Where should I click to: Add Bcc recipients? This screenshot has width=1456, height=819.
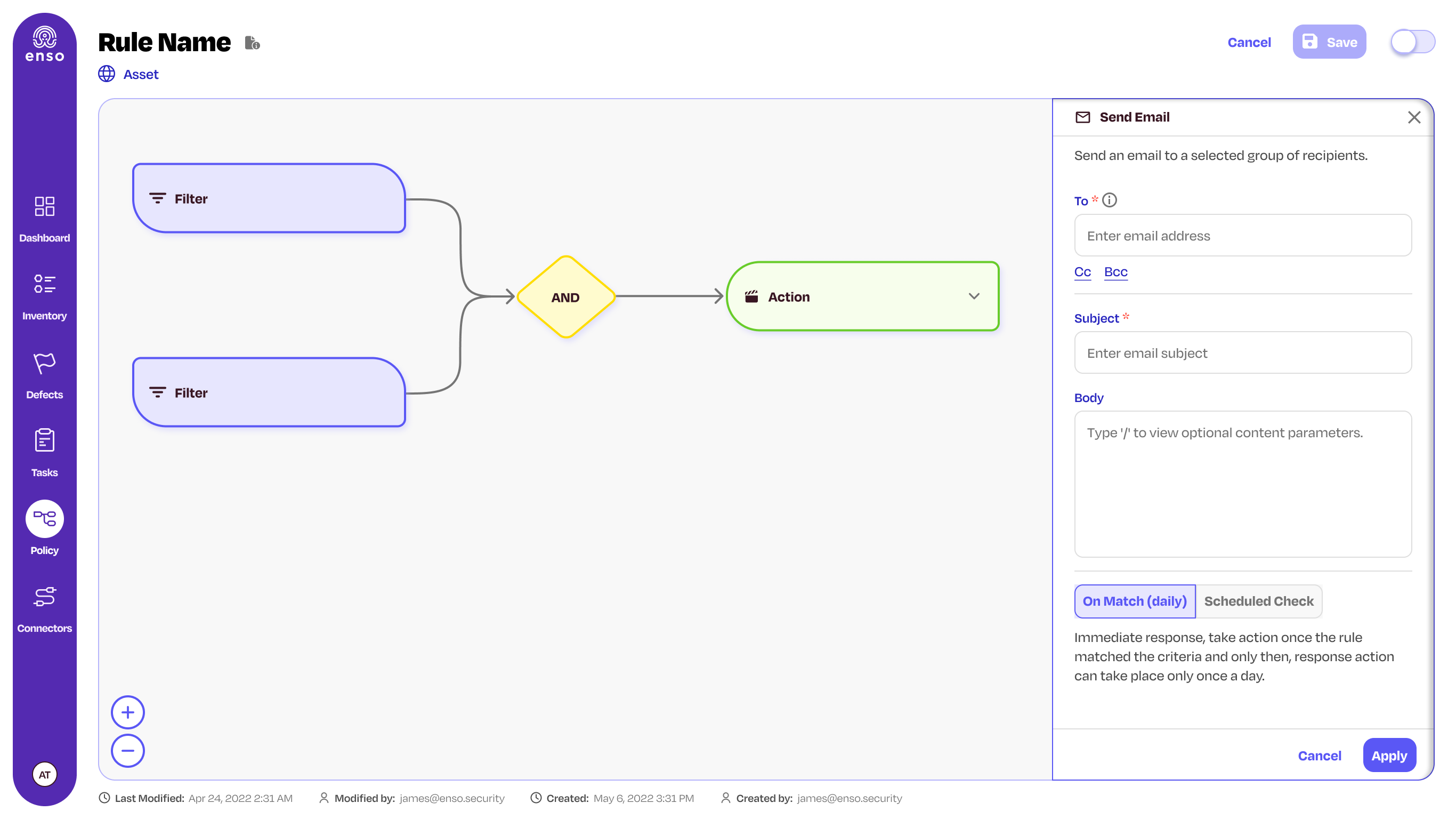click(1116, 272)
